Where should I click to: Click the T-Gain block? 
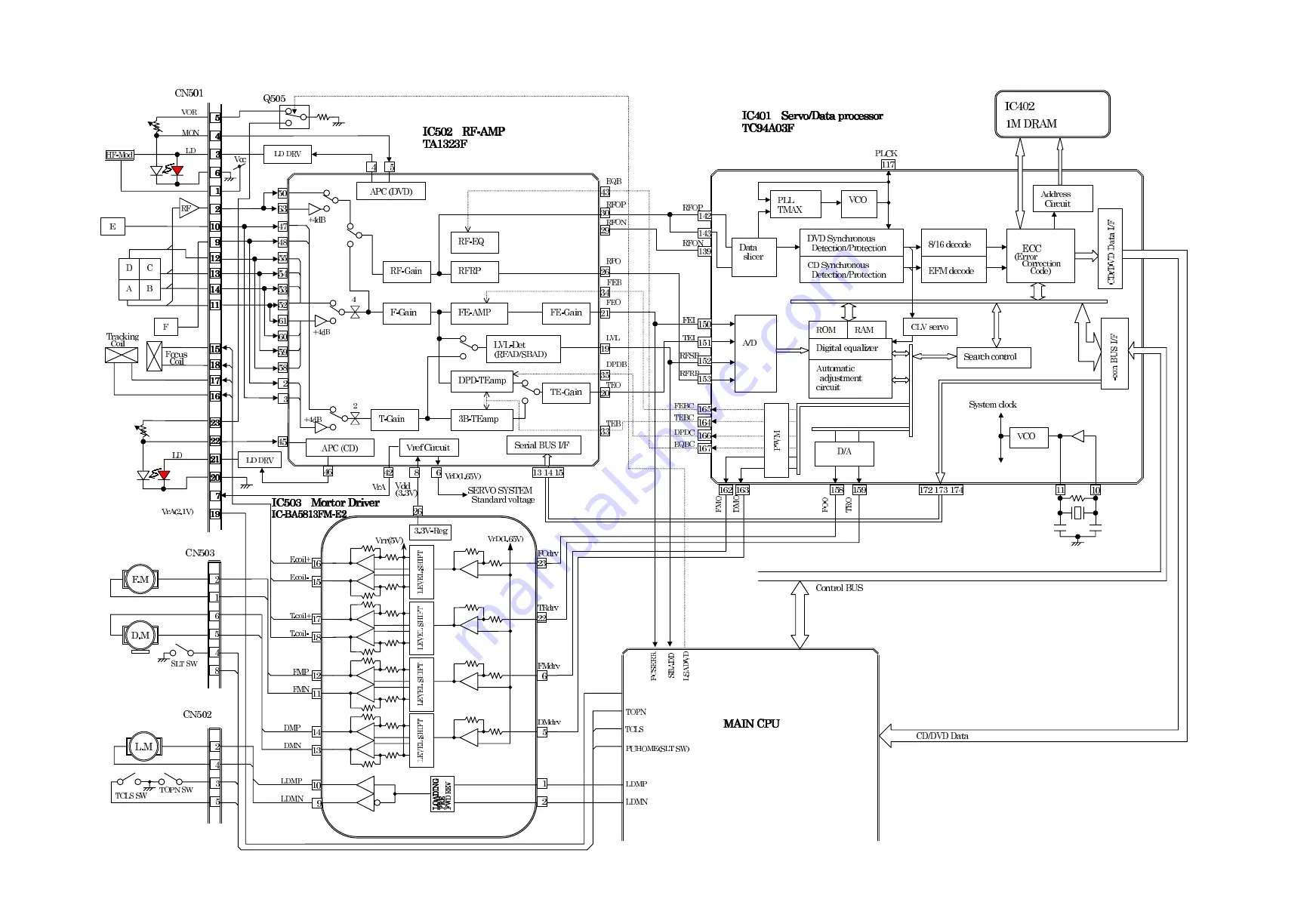coord(394,419)
